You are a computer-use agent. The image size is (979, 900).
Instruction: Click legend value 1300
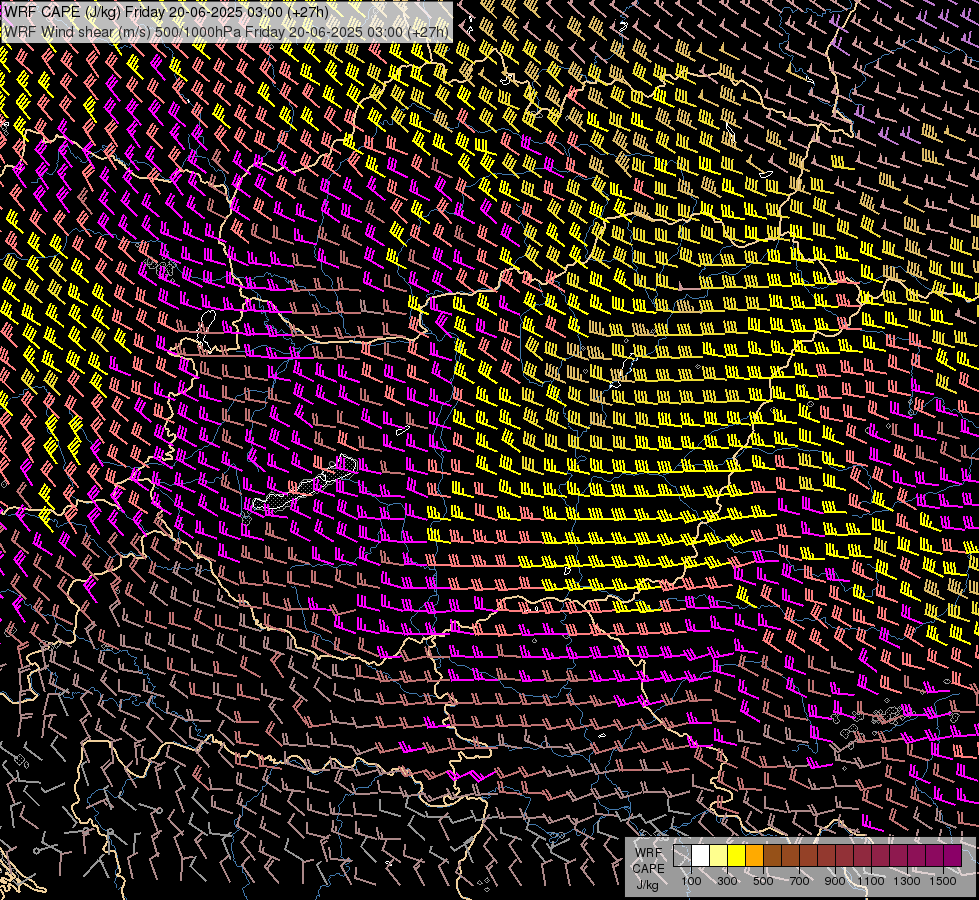(907, 881)
